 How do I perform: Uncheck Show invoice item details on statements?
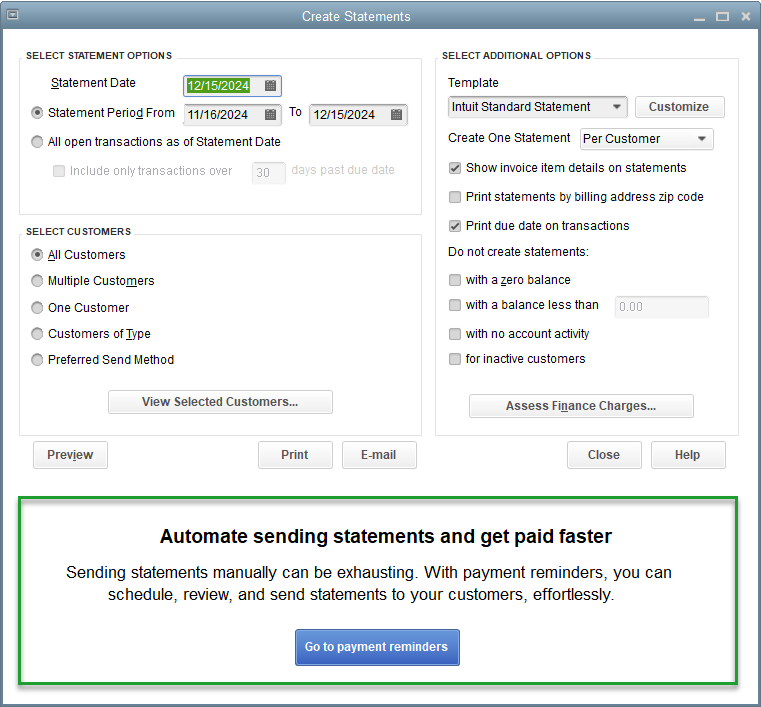click(456, 168)
